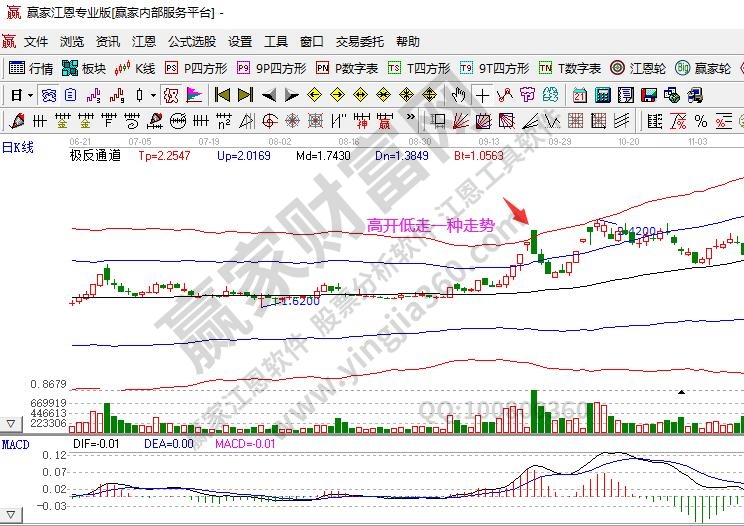Activate the crosshair cursor tool
Image resolution: width=744 pixels, height=526 pixels.
(483, 95)
